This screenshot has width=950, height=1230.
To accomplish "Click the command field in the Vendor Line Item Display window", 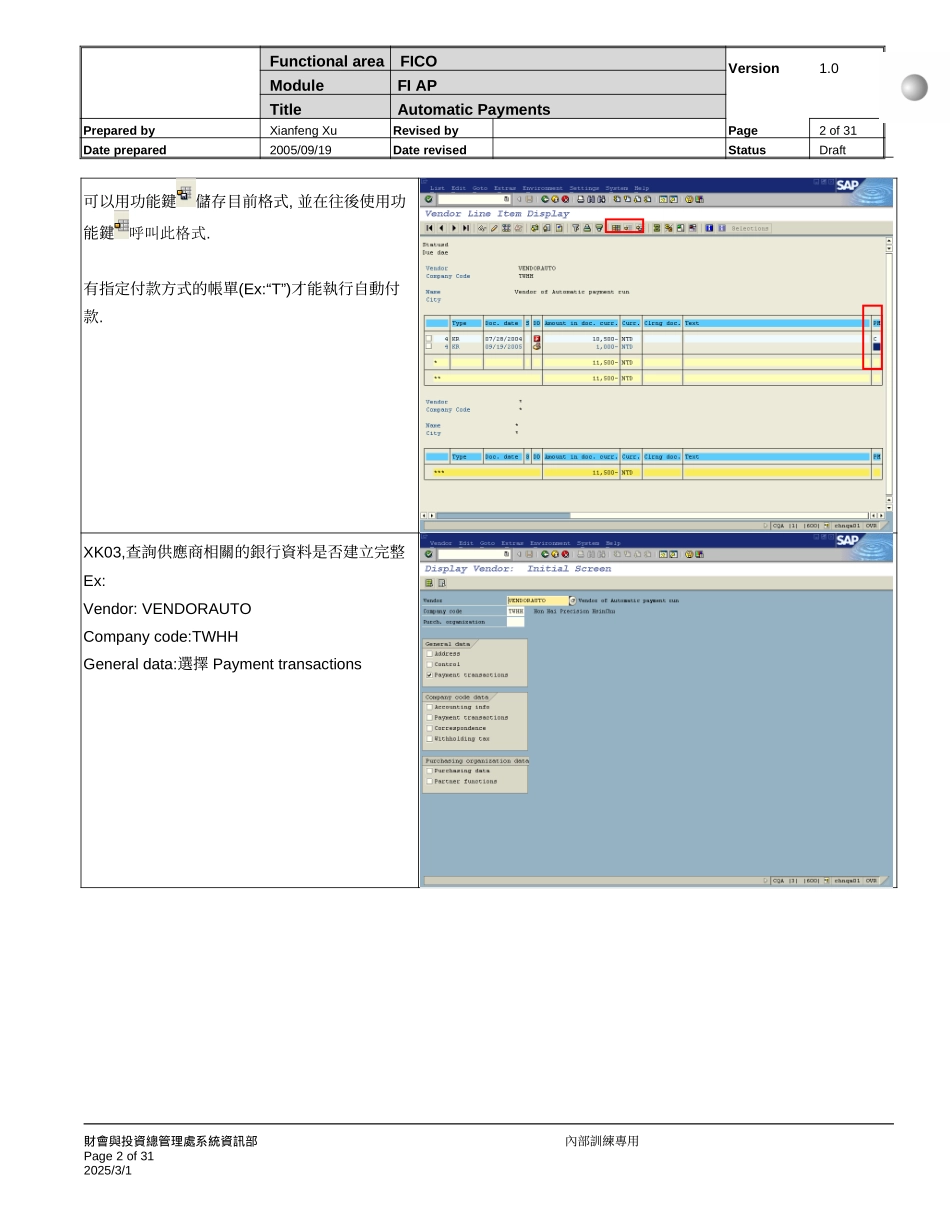I will (474, 199).
